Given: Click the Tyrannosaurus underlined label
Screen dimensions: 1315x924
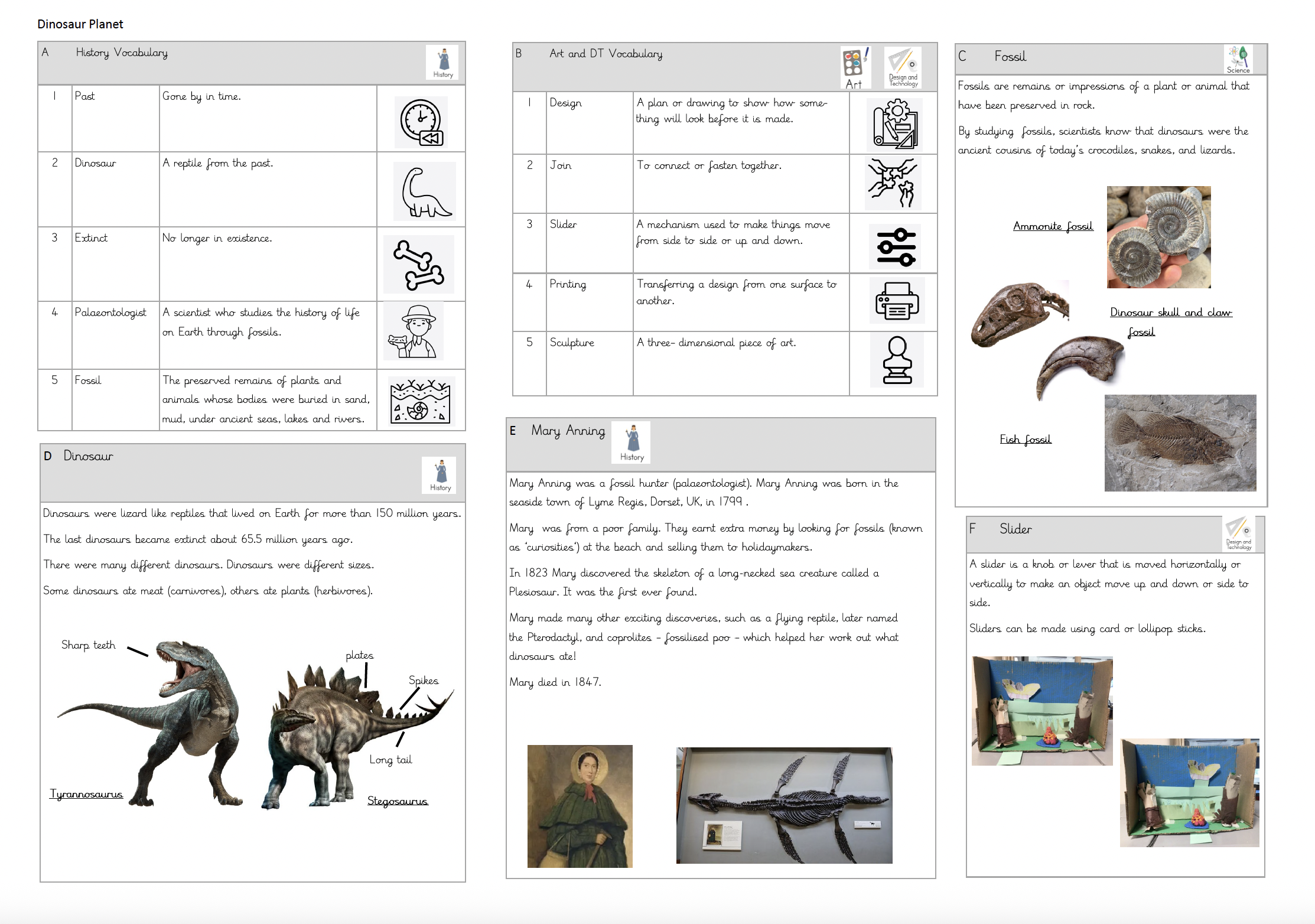Looking at the screenshot, I should pyautogui.click(x=86, y=794).
